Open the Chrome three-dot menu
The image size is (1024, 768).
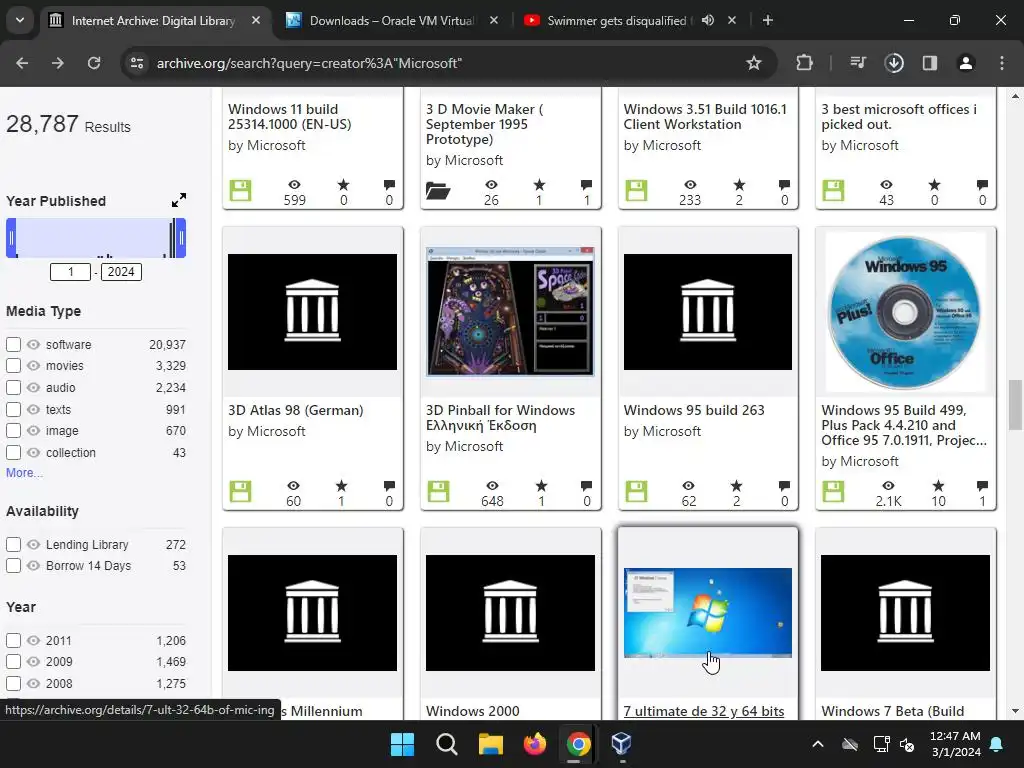coord(1002,63)
